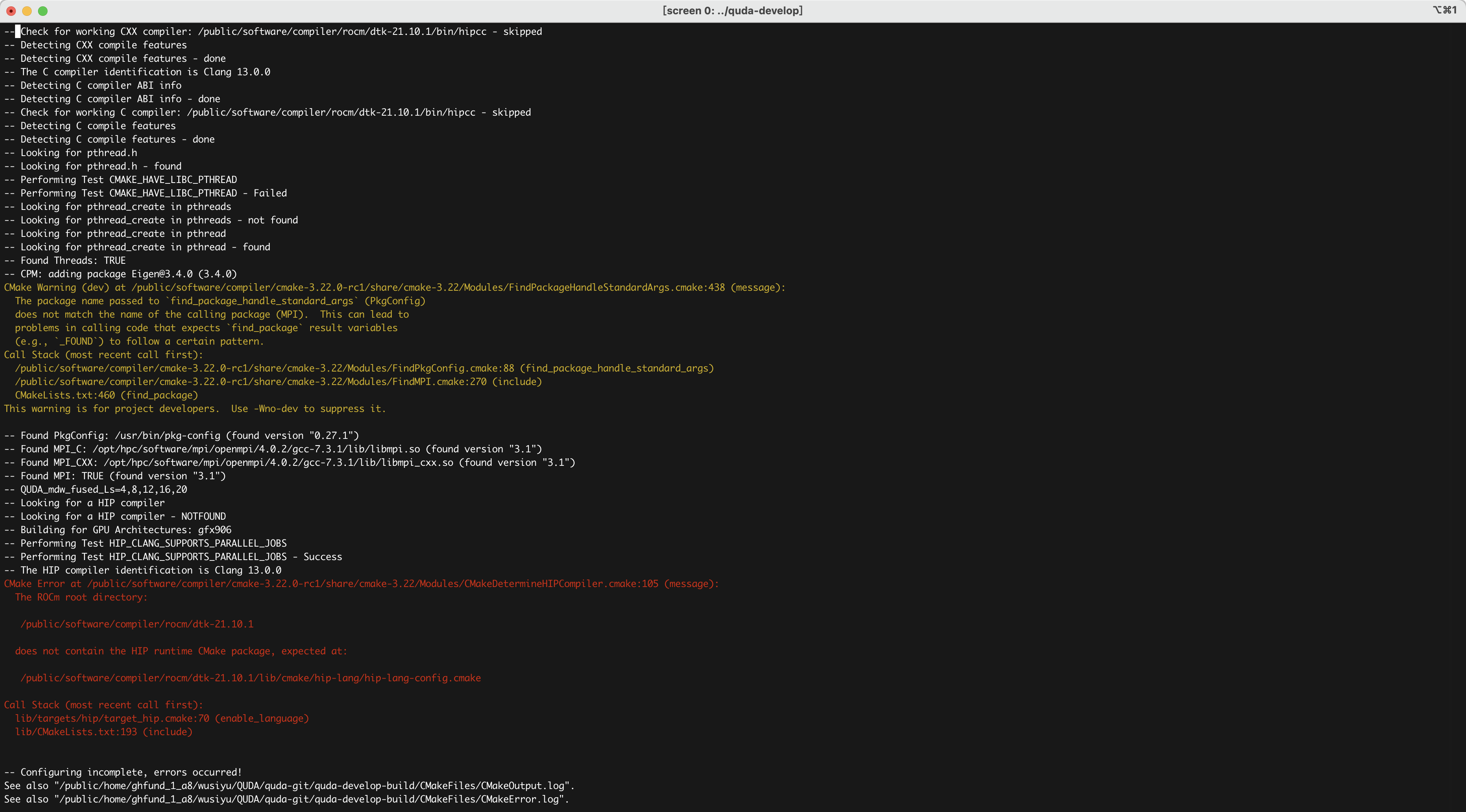
Task: Click the yellow minimize window button
Action: [27, 11]
